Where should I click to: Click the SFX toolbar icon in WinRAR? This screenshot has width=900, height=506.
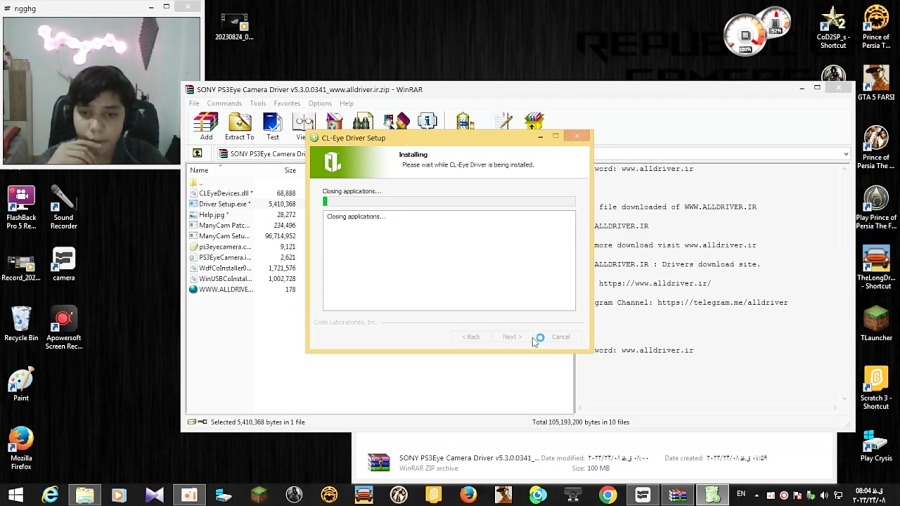(x=534, y=121)
